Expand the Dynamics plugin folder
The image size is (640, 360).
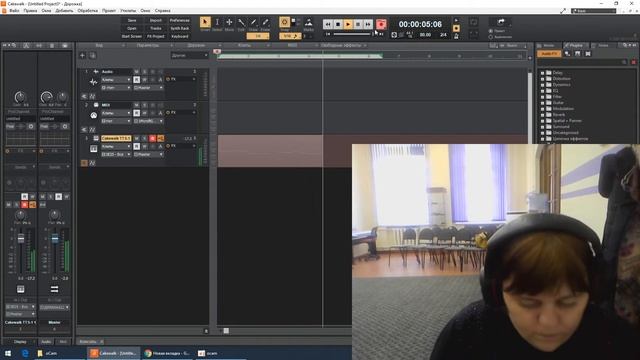[542, 84]
